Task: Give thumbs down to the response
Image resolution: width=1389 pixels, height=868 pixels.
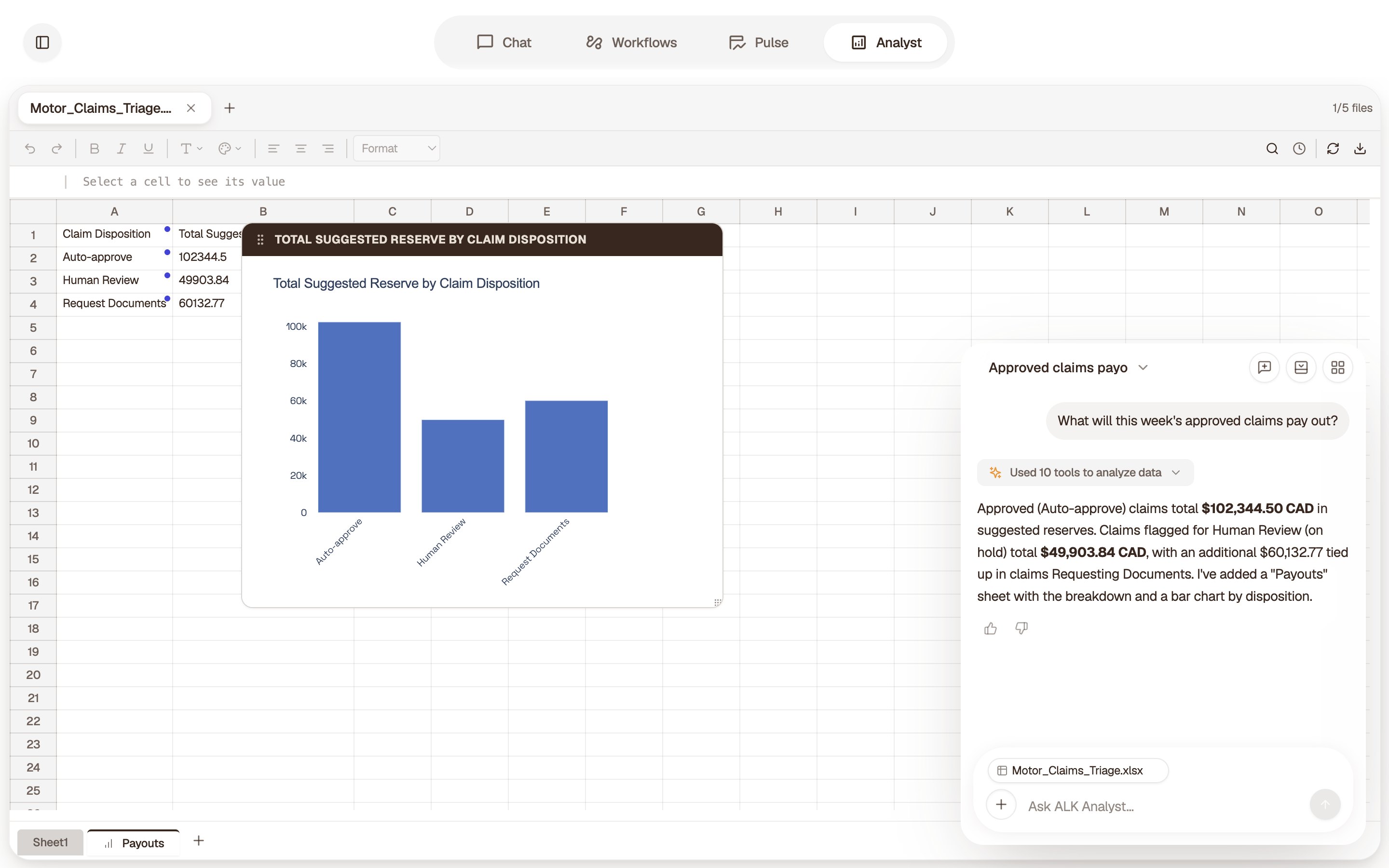Action: pyautogui.click(x=1021, y=629)
